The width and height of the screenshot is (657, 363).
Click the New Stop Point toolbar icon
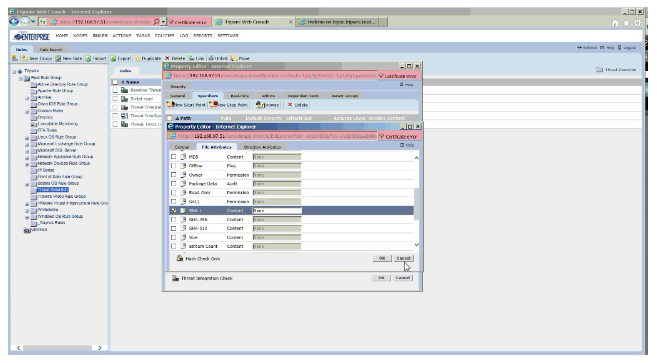213,104
